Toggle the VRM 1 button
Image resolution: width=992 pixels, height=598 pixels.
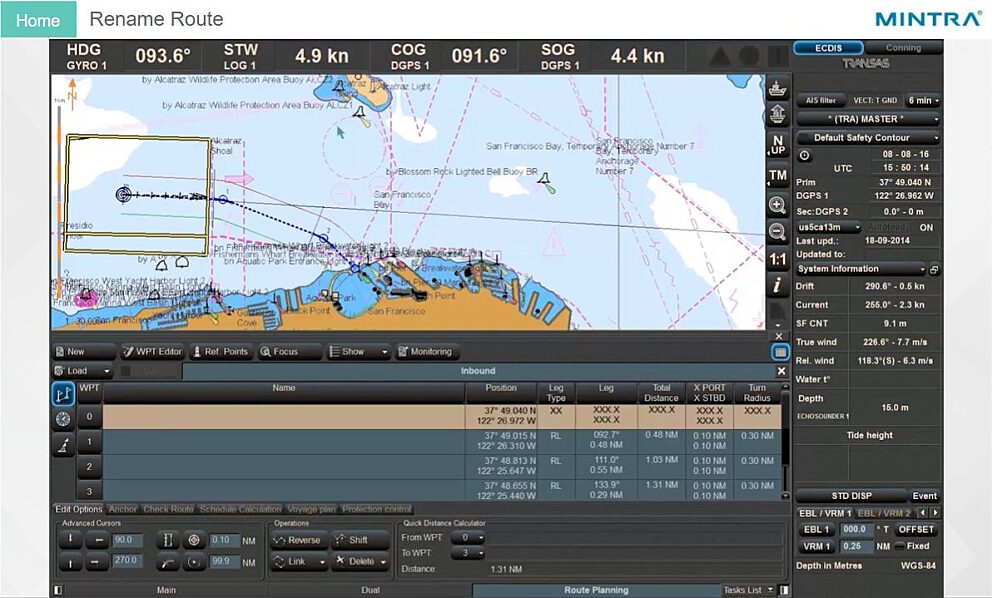816,546
